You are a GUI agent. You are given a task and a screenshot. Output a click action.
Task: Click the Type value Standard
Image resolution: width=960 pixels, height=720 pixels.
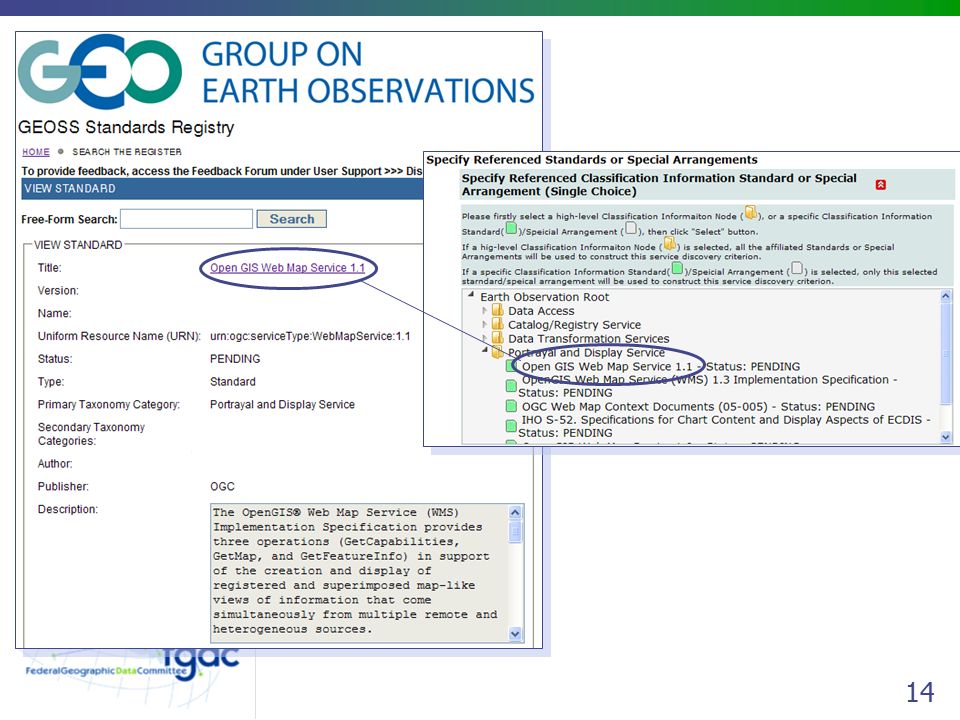pyautogui.click(x=233, y=381)
